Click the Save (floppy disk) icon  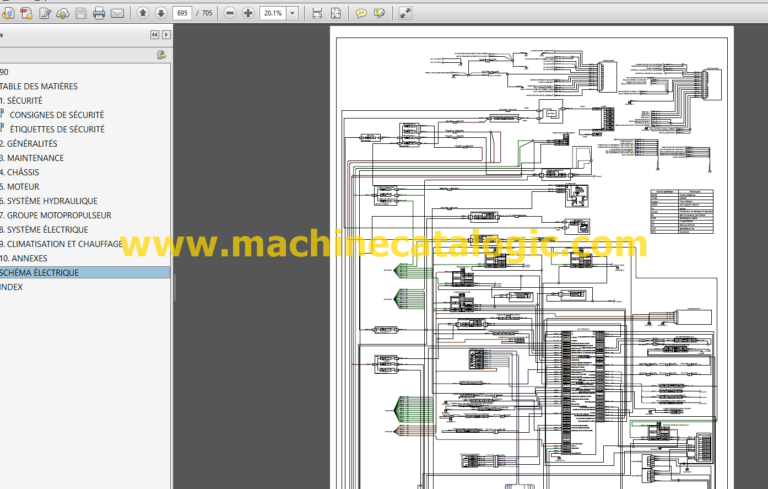(x=81, y=13)
